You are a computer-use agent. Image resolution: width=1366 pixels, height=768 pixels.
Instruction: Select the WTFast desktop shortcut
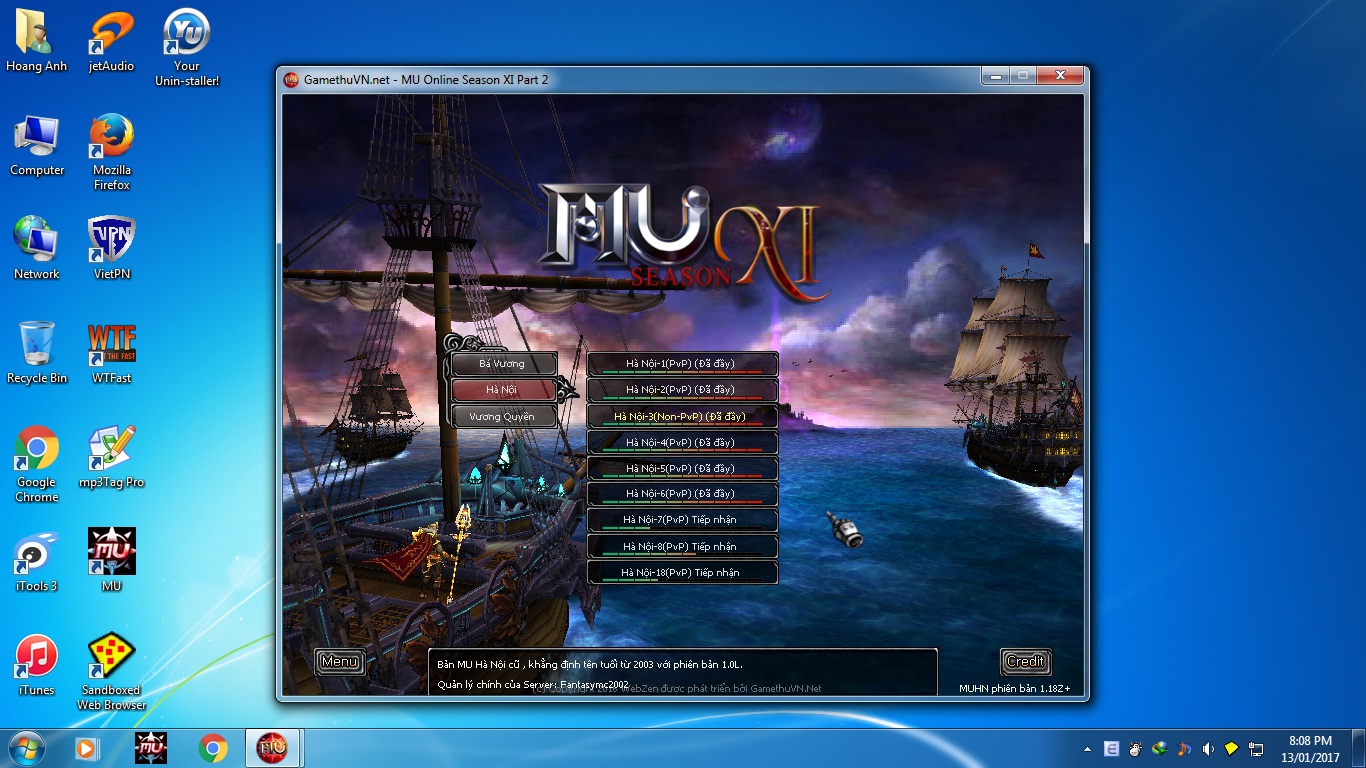pyautogui.click(x=111, y=353)
